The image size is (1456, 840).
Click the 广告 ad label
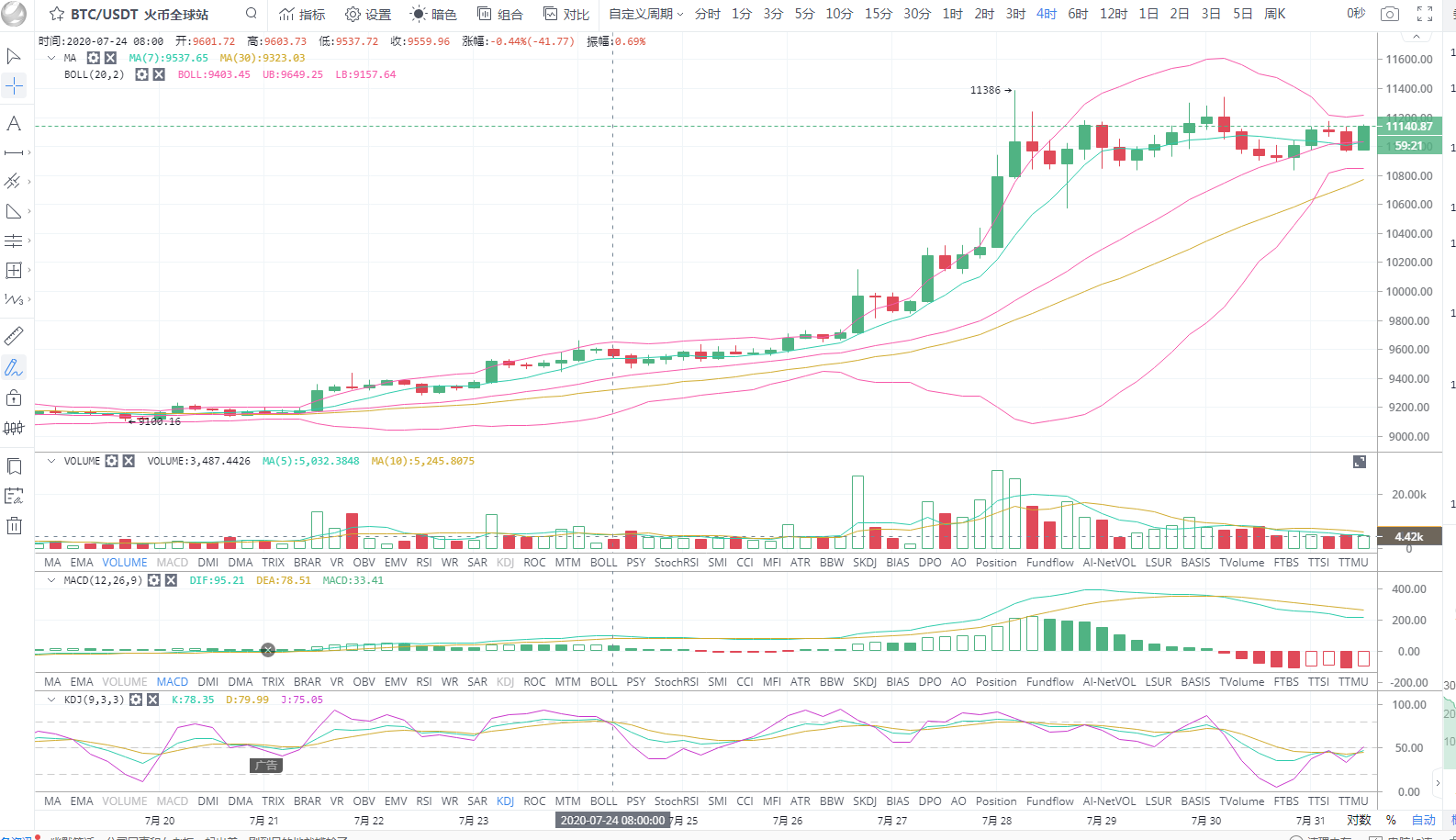click(x=266, y=766)
